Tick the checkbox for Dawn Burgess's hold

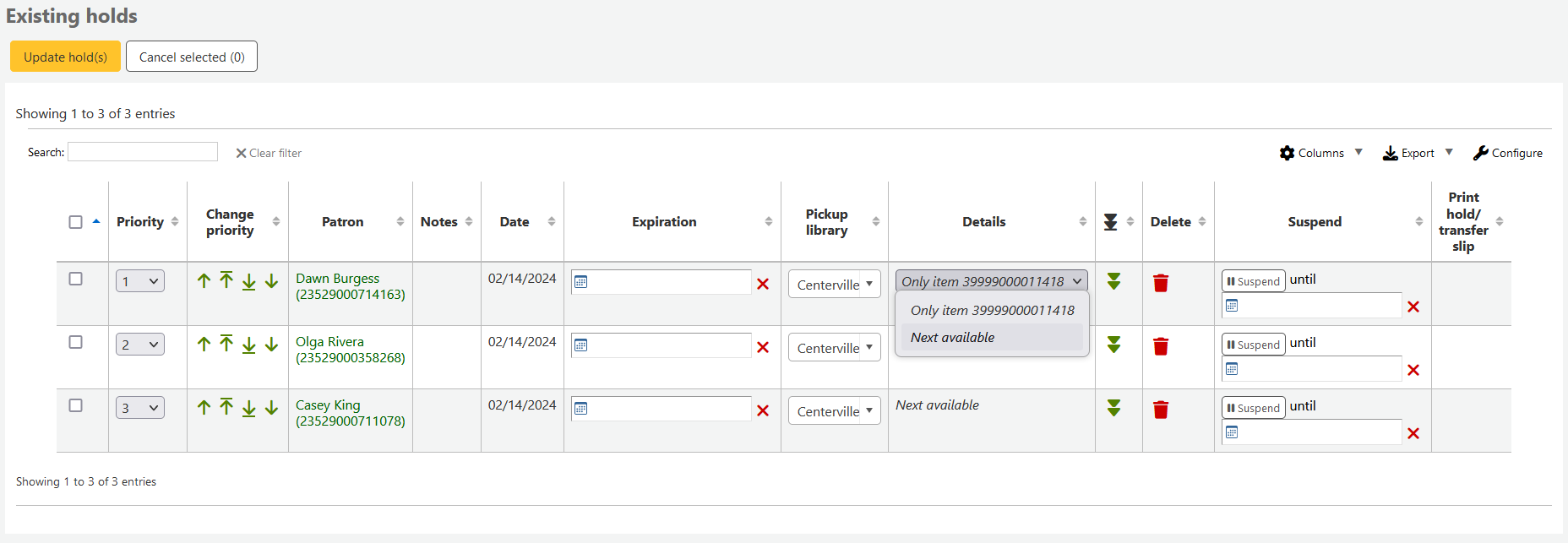(x=75, y=279)
